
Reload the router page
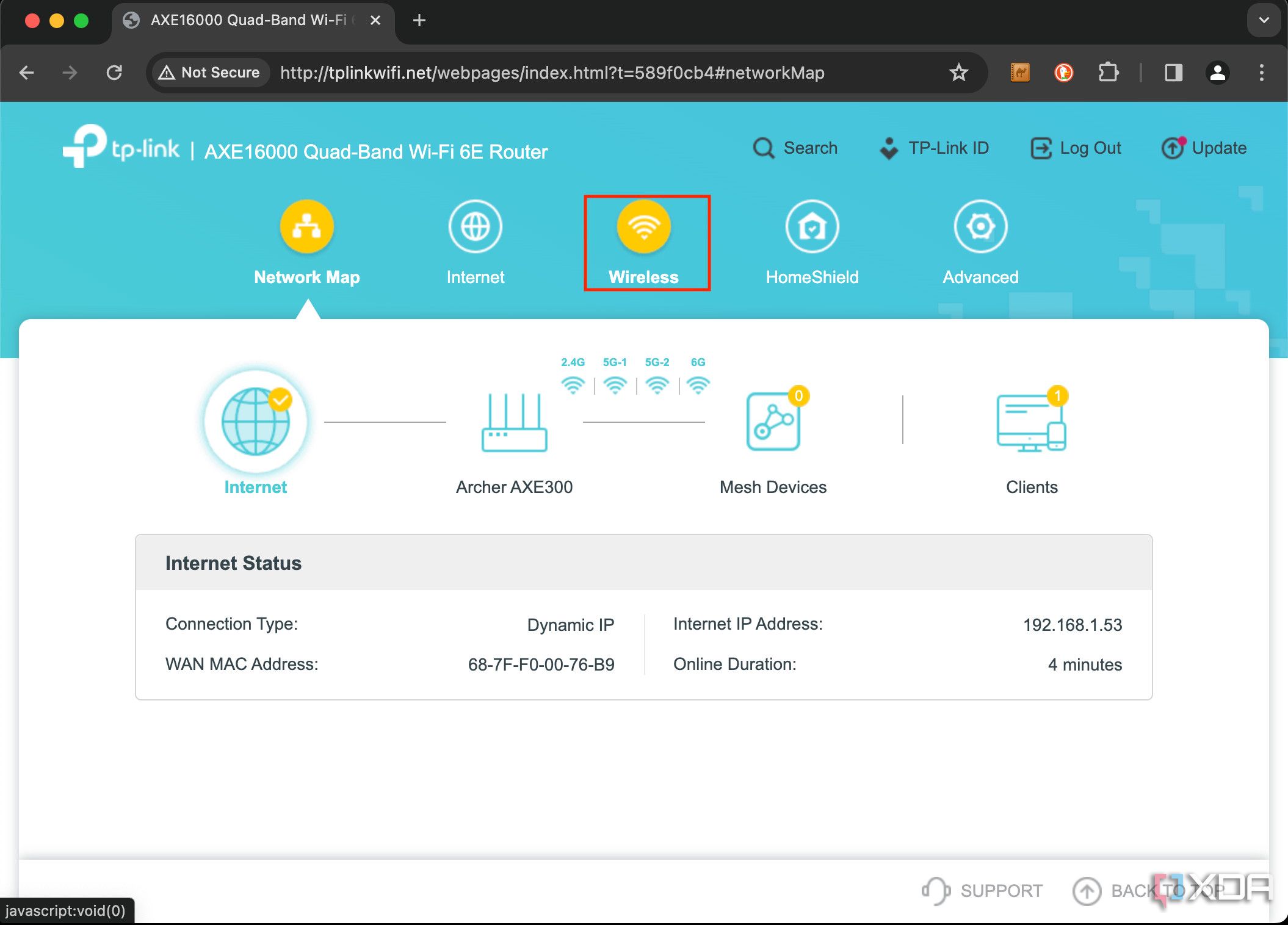pos(114,73)
